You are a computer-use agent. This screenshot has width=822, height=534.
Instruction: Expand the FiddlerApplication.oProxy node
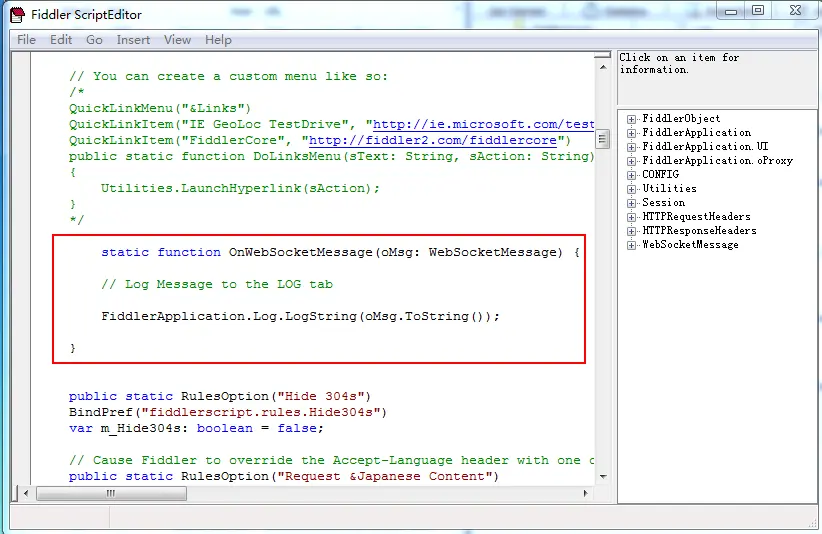[631, 161]
